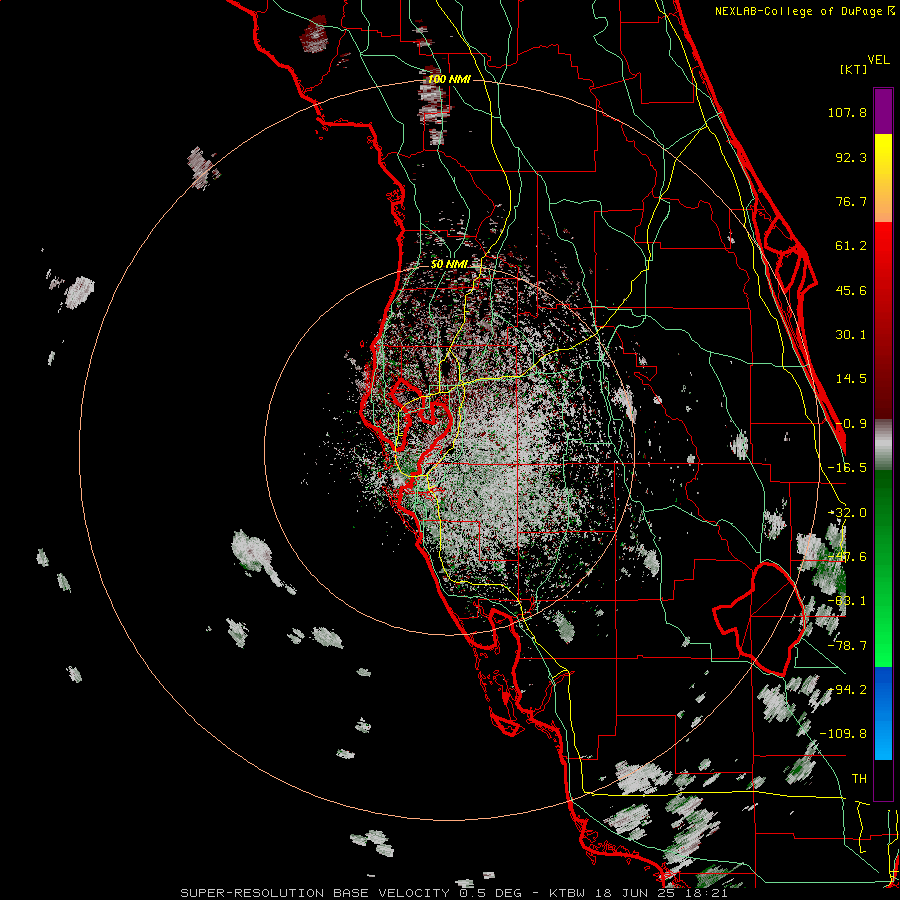
Task: Click the 30.1 scale value
Action: (x=851, y=335)
